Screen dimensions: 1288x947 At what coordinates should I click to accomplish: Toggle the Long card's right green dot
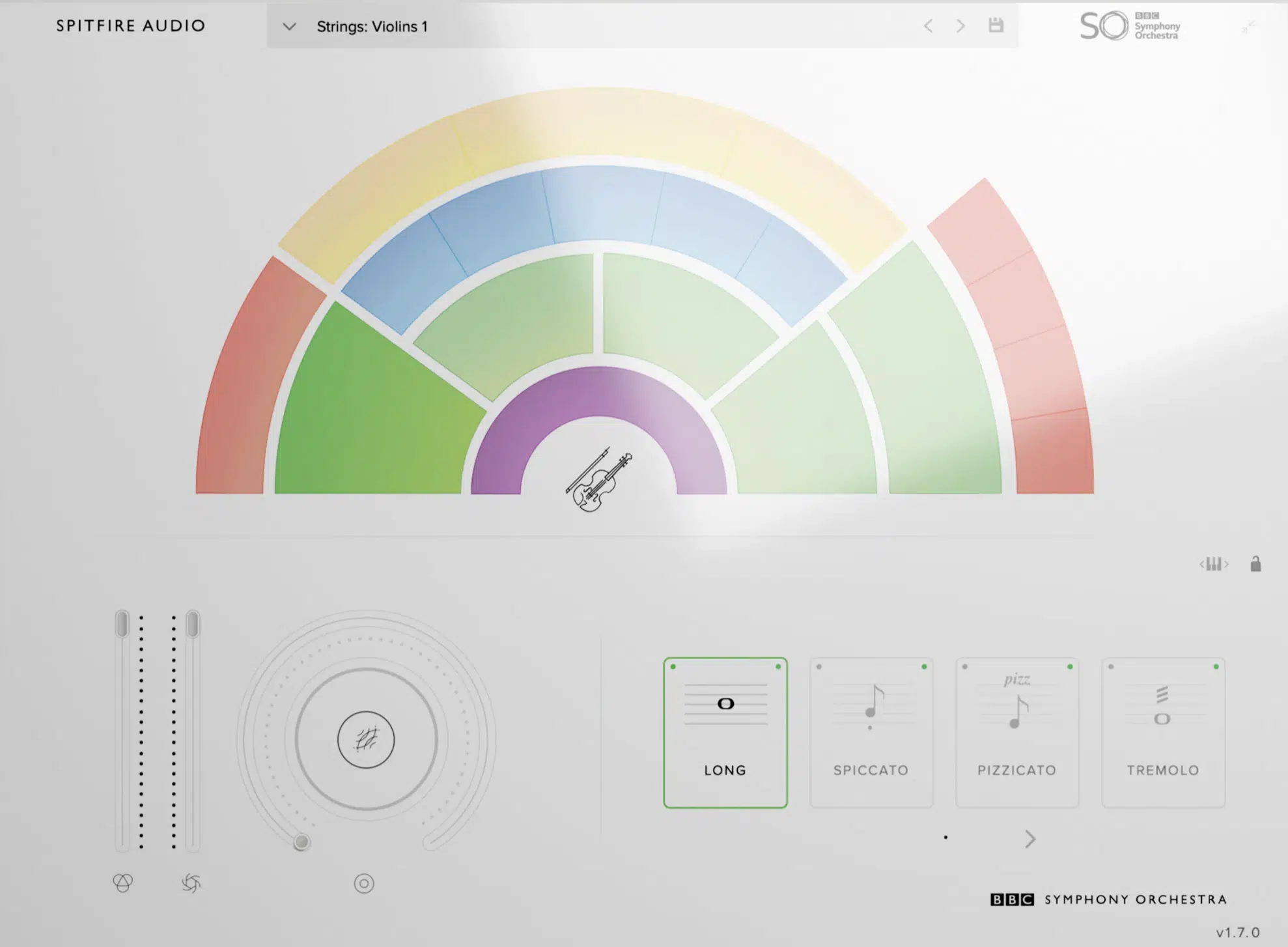tap(778, 667)
